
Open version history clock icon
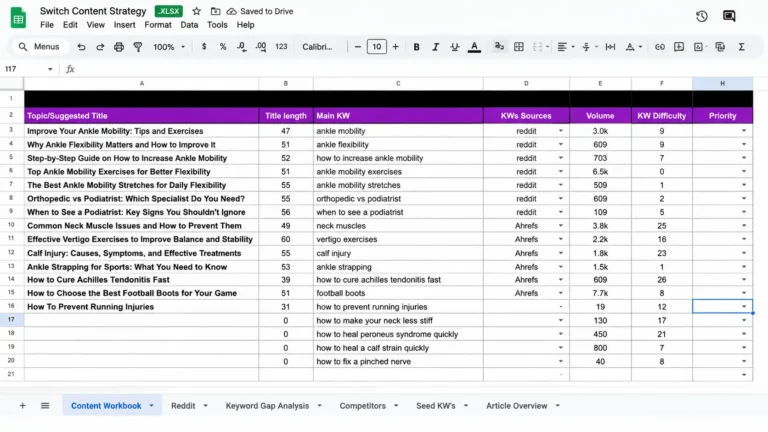point(701,16)
